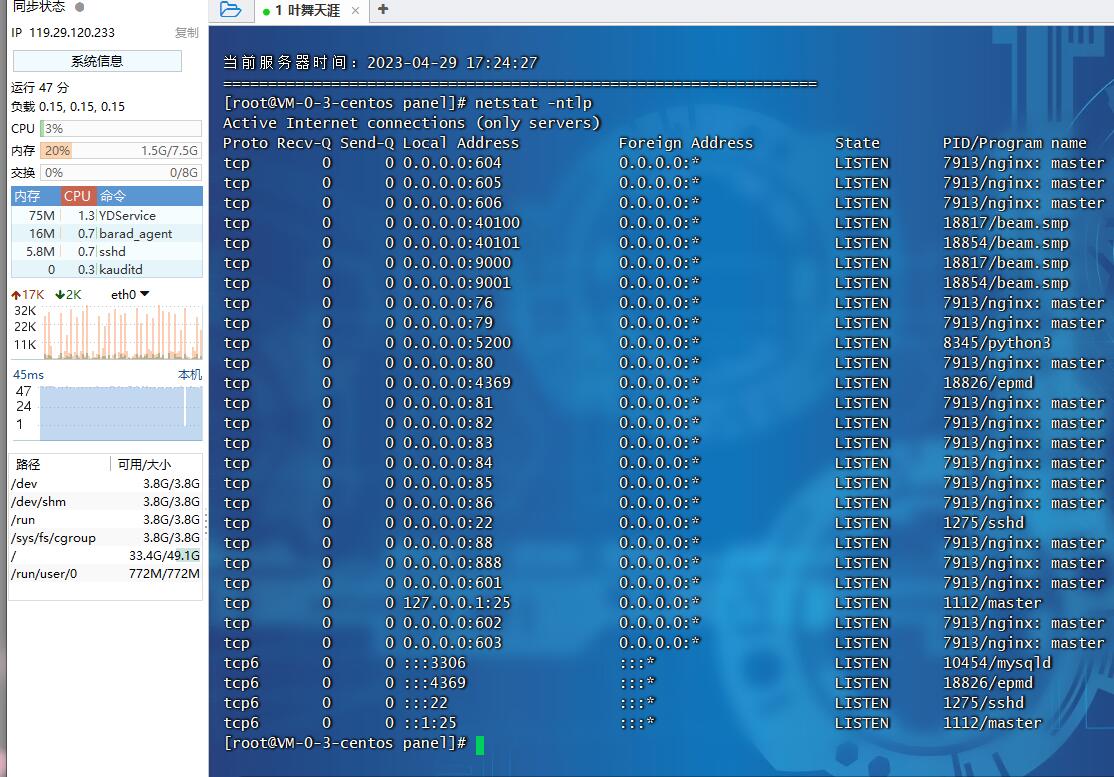This screenshot has height=777, width=1114.
Task: Click the terminal entry 10454/mysqld
Action: pos(996,663)
